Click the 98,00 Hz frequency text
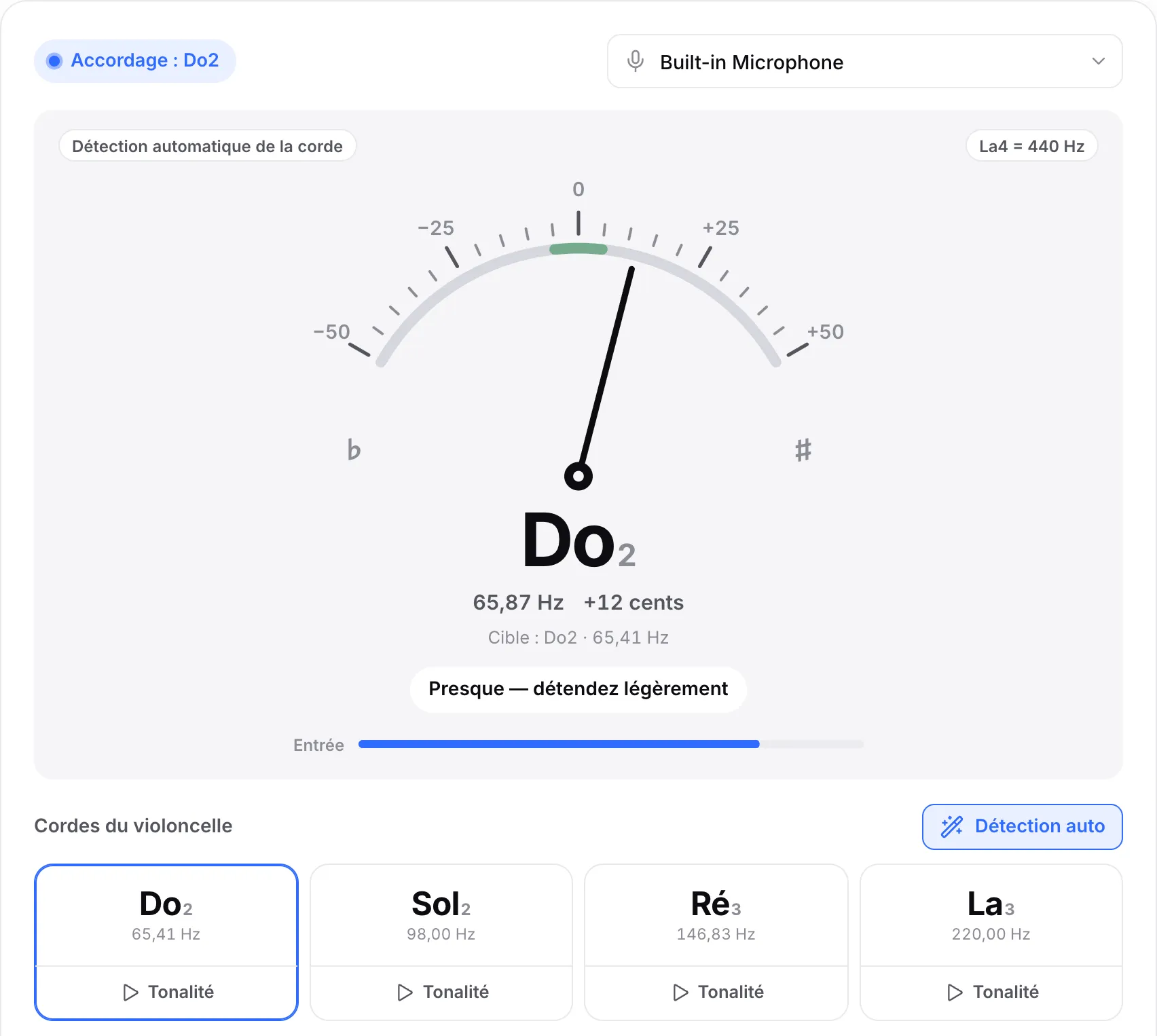 (441, 934)
